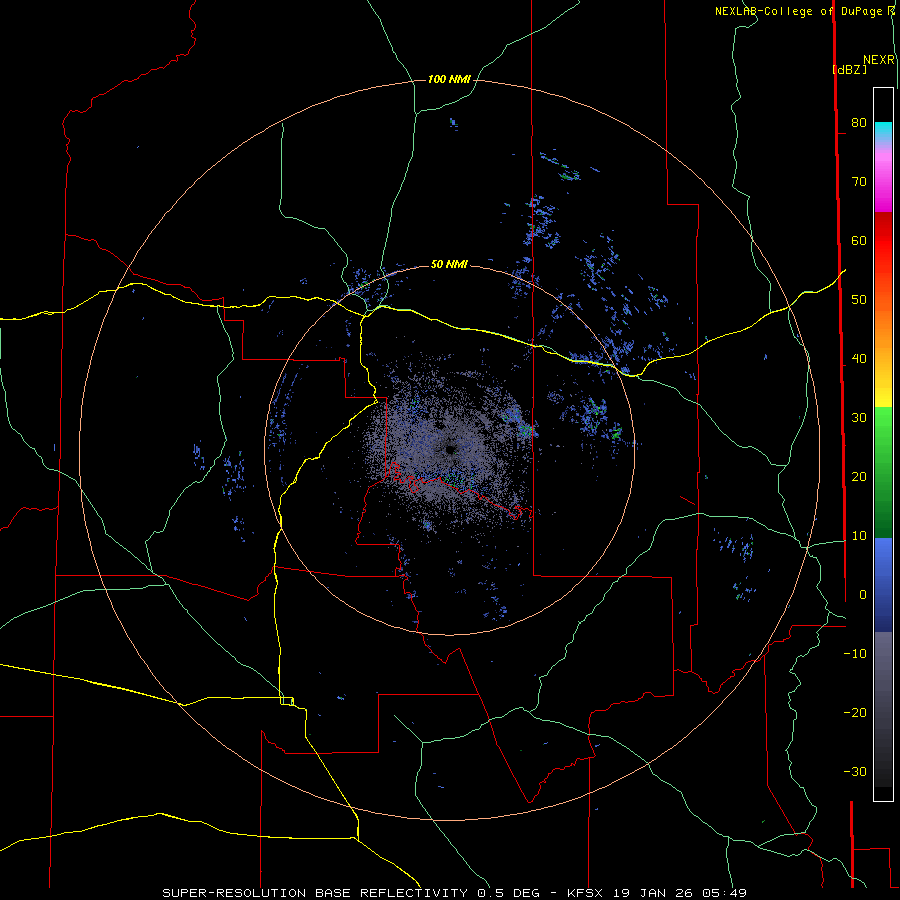The height and width of the screenshot is (900, 900).
Task: Click "SUPER-RESOLUTION BASE REFLECTIVITY" in the bottom caption
Action: [x=315, y=893]
